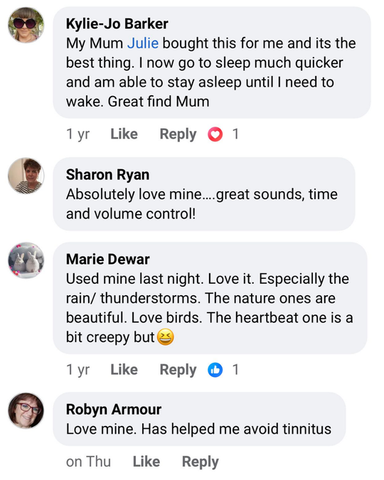Like Marie Dewar's comment

(124, 369)
